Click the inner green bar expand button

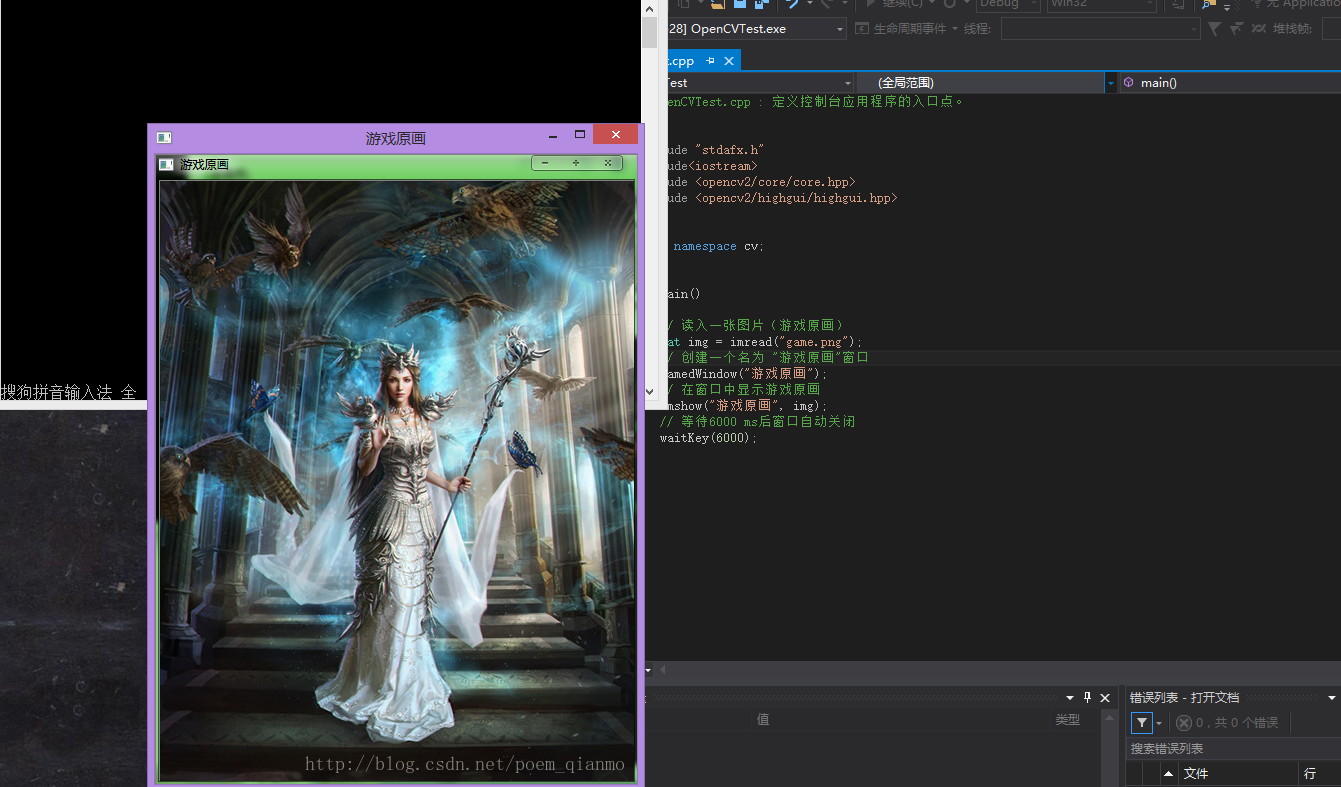click(x=607, y=163)
